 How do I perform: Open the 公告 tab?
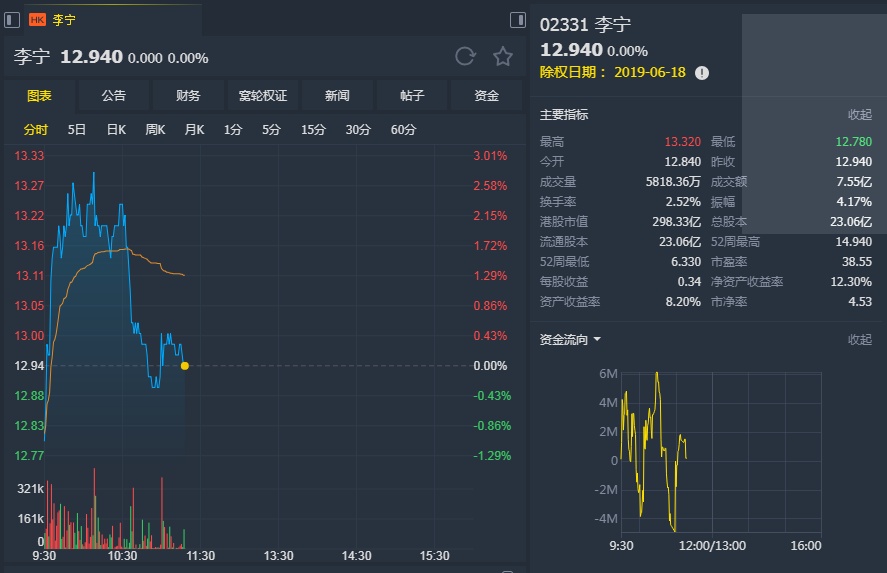tap(114, 95)
